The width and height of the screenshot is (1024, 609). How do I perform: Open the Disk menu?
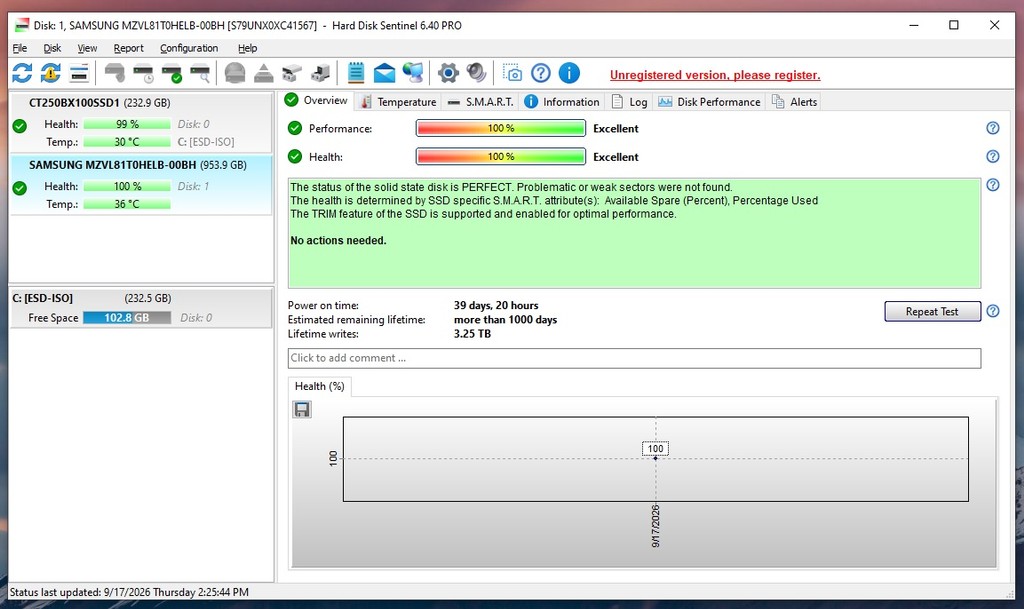52,48
